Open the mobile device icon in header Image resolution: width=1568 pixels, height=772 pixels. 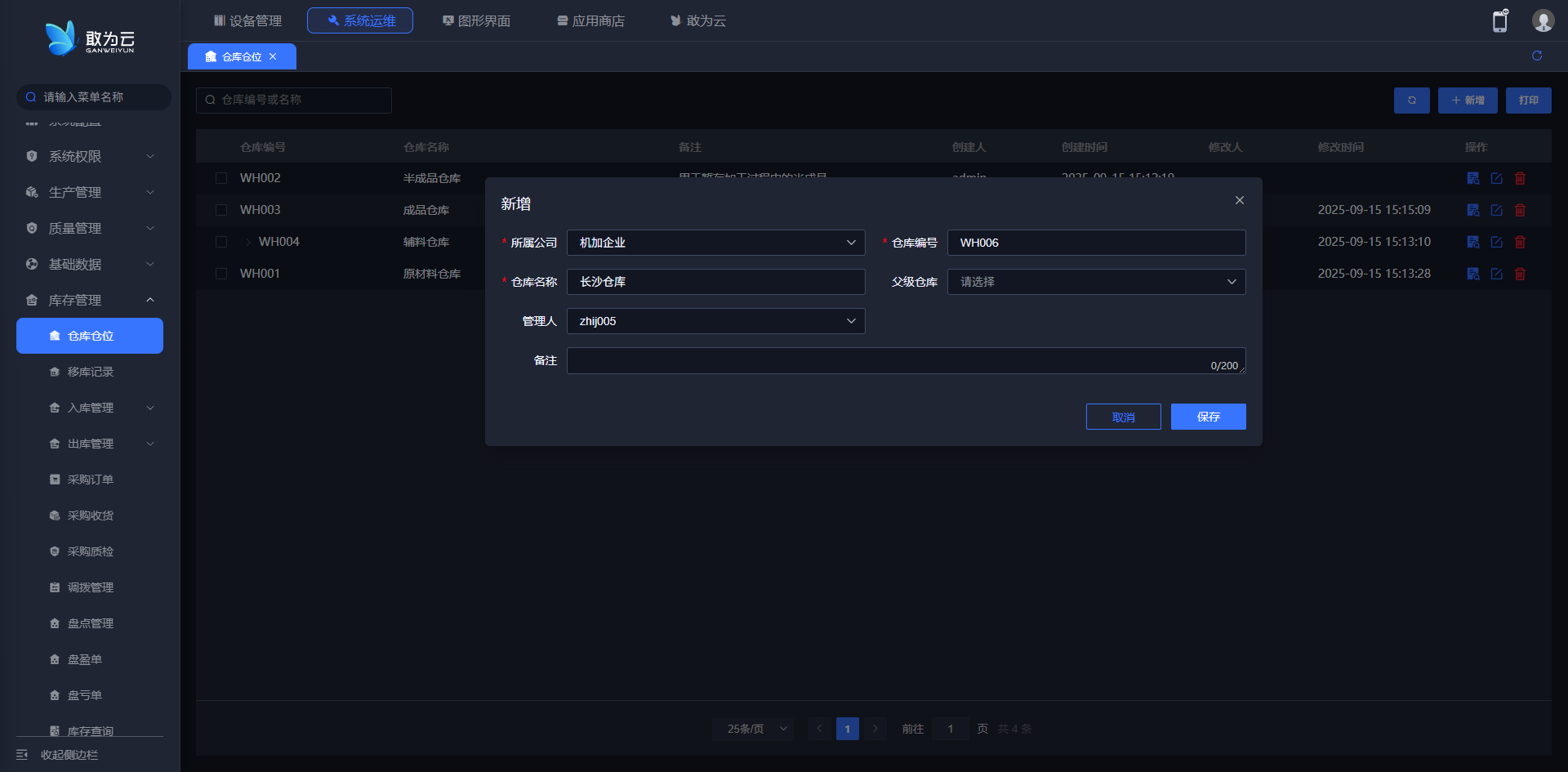click(1500, 21)
